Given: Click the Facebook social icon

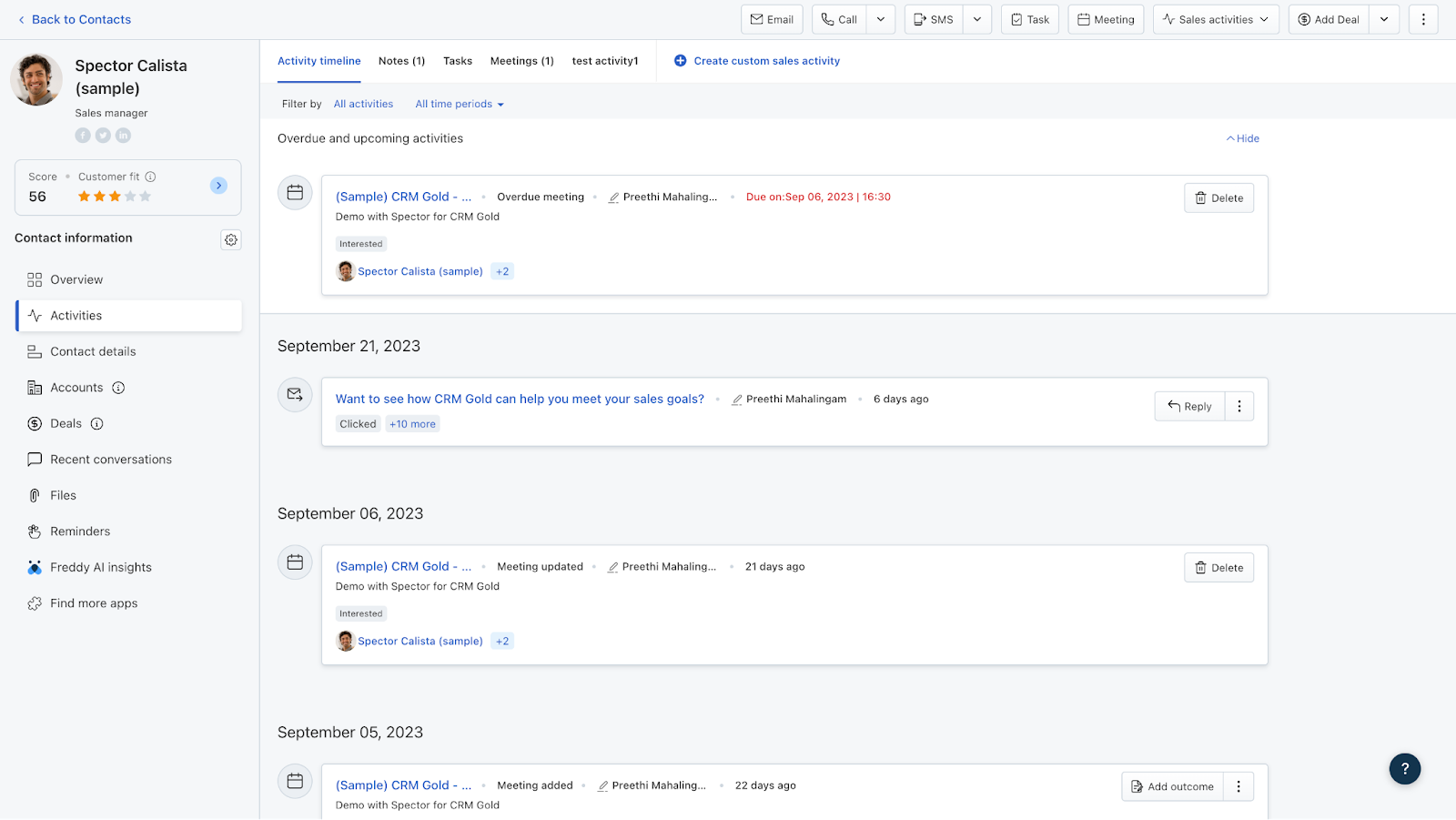Looking at the screenshot, I should point(83,136).
